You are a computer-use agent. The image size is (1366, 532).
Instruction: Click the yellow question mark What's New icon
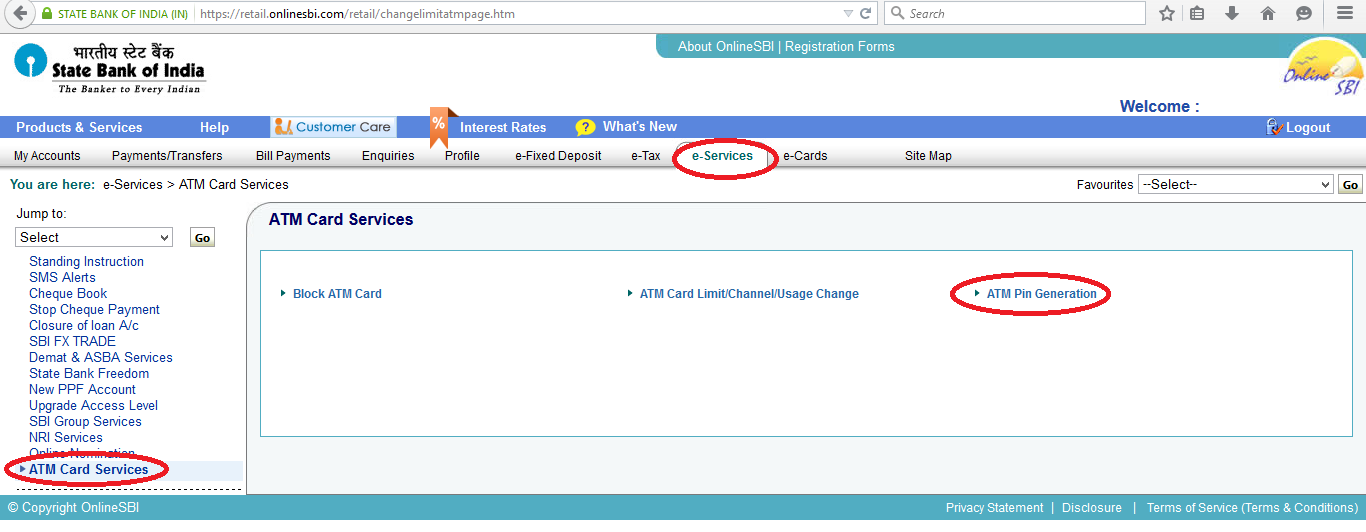click(585, 127)
